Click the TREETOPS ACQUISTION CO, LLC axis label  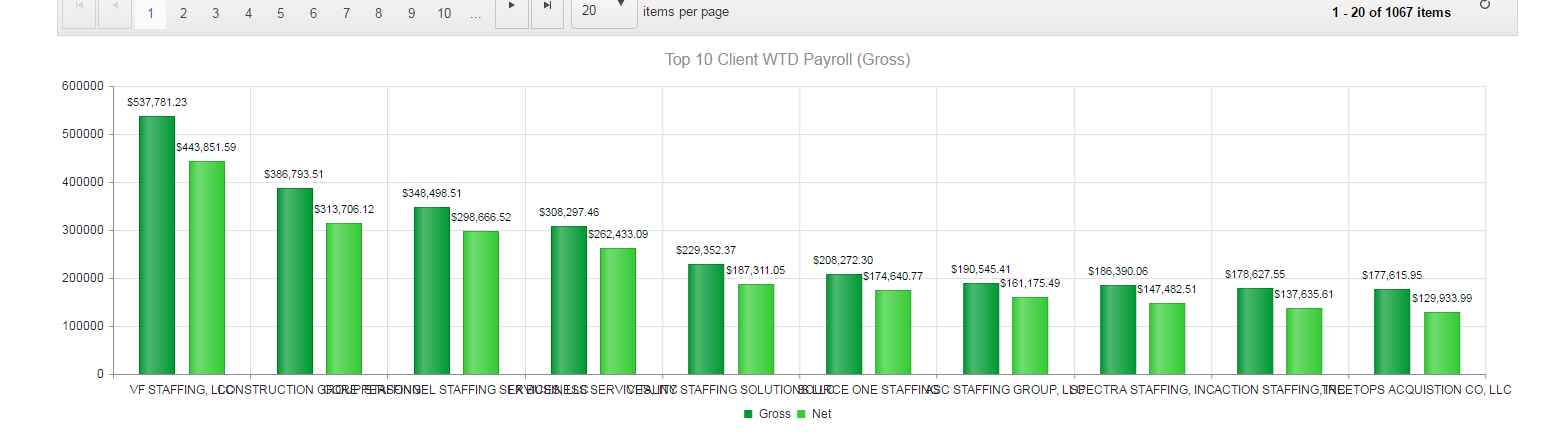tap(1417, 389)
